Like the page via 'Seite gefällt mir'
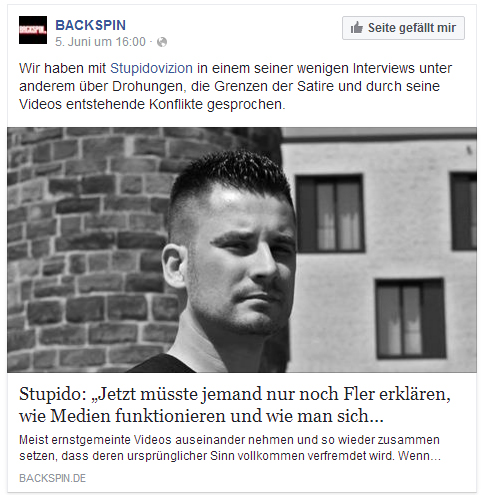The width and height of the screenshot is (483, 495). click(403, 28)
